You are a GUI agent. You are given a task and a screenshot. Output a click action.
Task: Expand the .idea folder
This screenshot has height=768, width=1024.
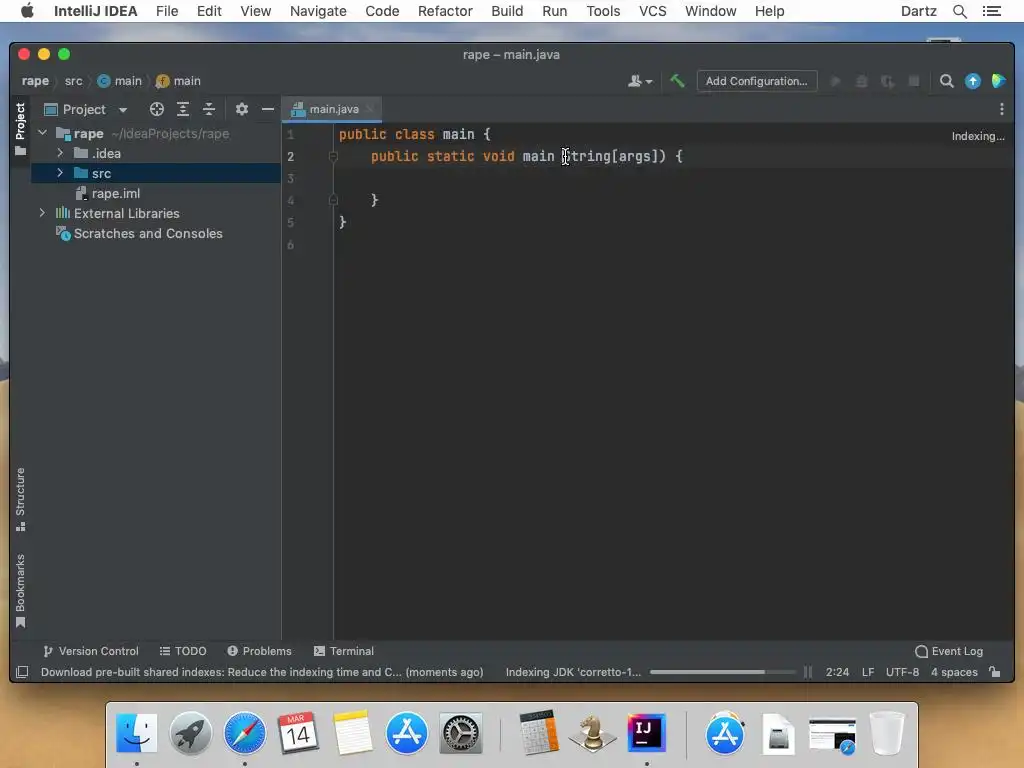60,153
